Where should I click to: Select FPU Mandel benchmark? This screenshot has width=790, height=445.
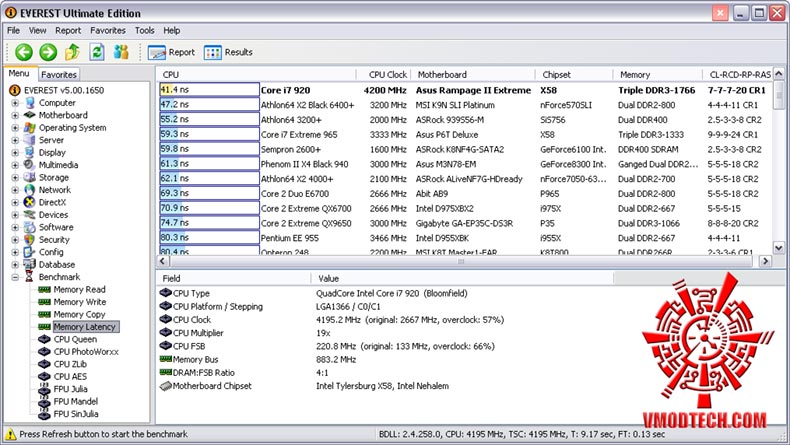tap(76, 402)
